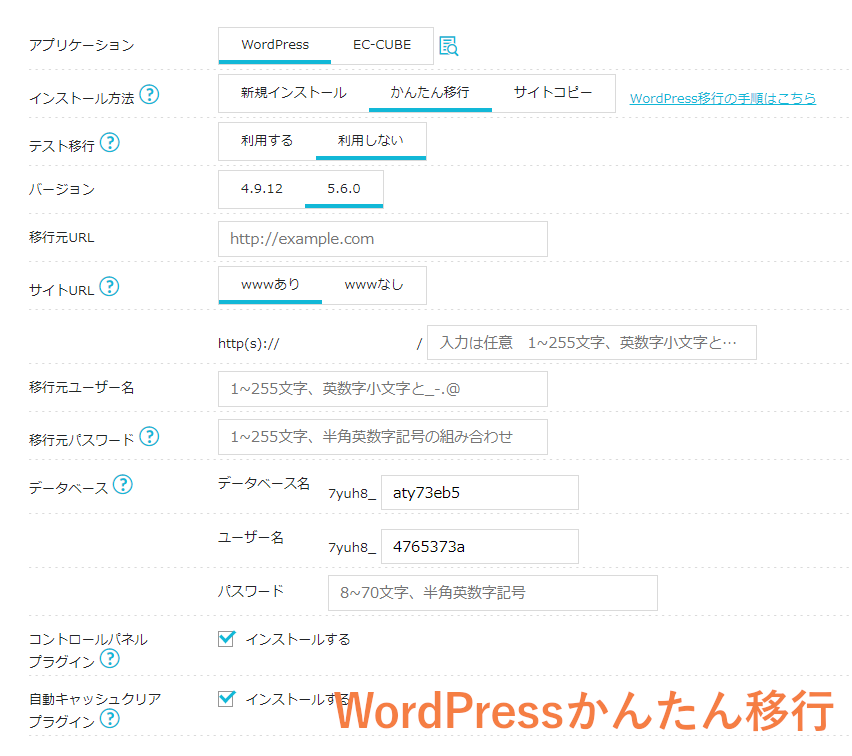The image size is (852, 756).
Task: Choose 新規インストール install method
Action: pyautogui.click(x=294, y=93)
